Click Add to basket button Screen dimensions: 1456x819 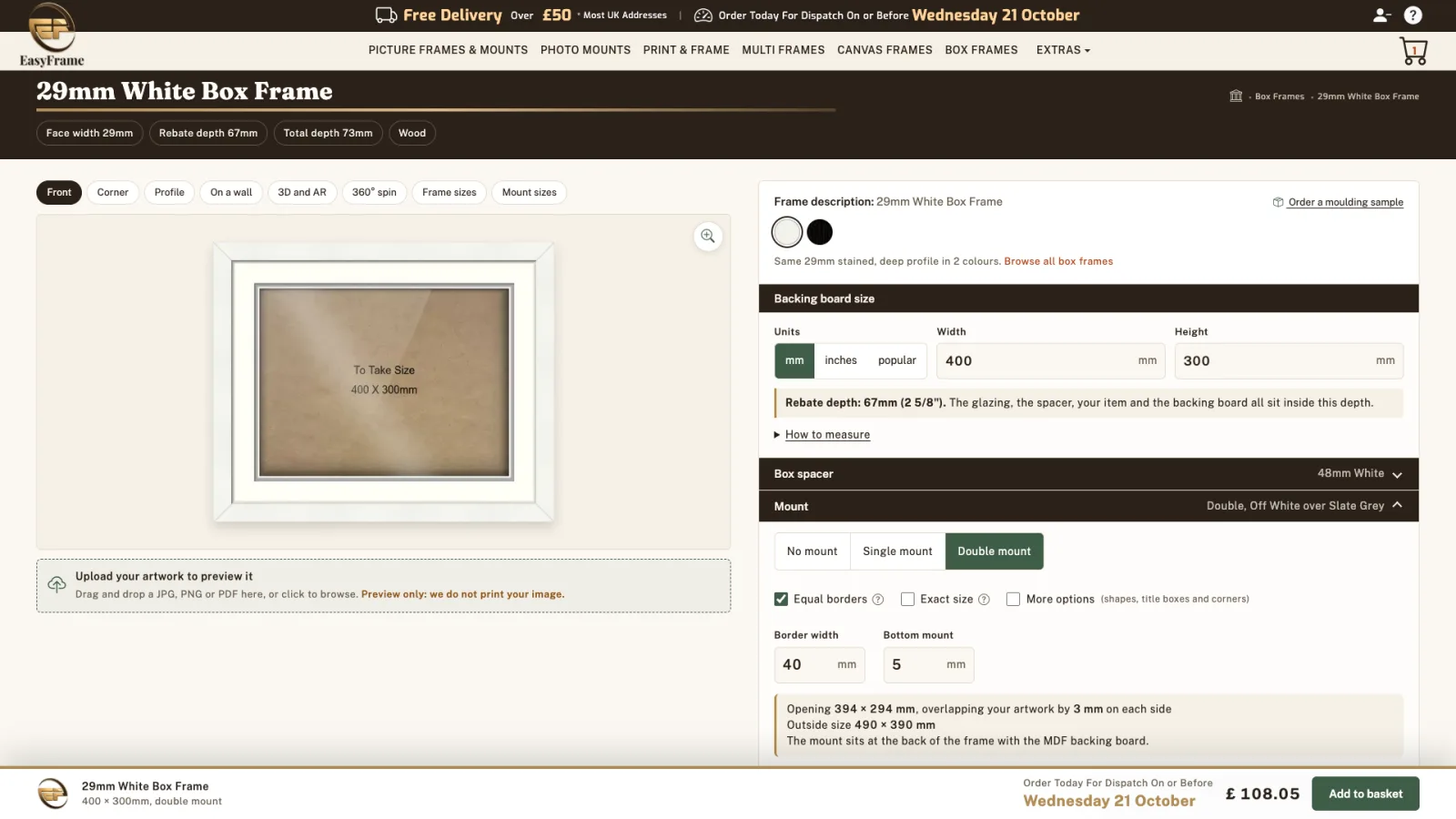[x=1365, y=794]
